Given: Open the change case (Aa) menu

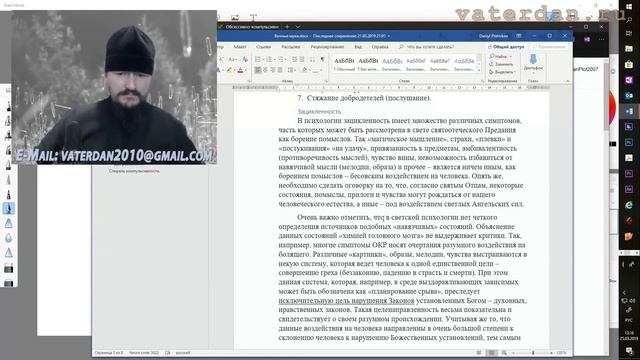Looking at the screenshot, I should point(233,60).
